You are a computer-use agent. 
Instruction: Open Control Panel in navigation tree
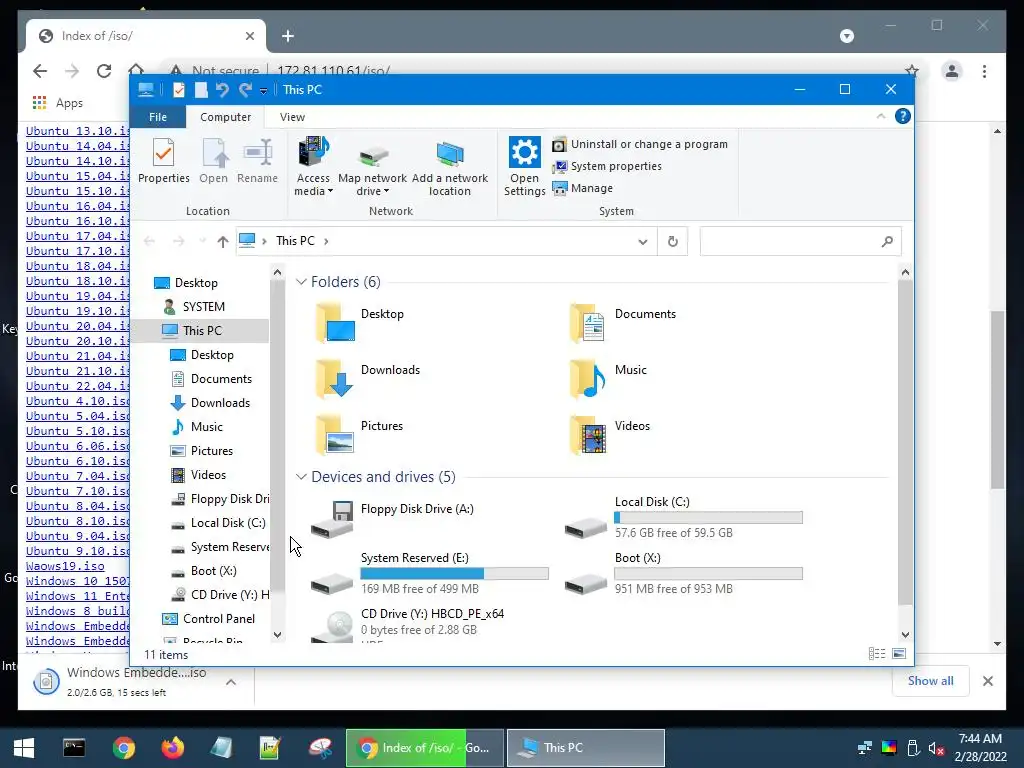(219, 619)
